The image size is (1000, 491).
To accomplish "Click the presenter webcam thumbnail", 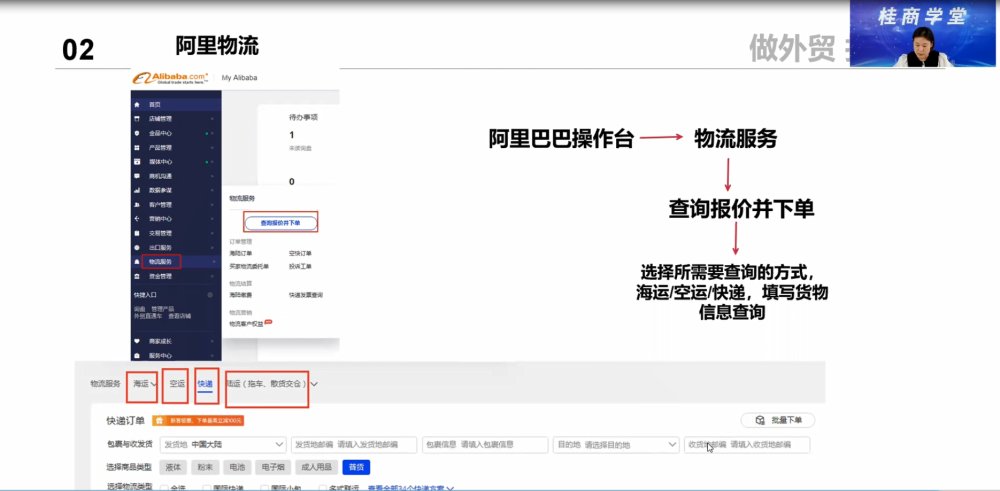I will pyautogui.click(x=923, y=33).
